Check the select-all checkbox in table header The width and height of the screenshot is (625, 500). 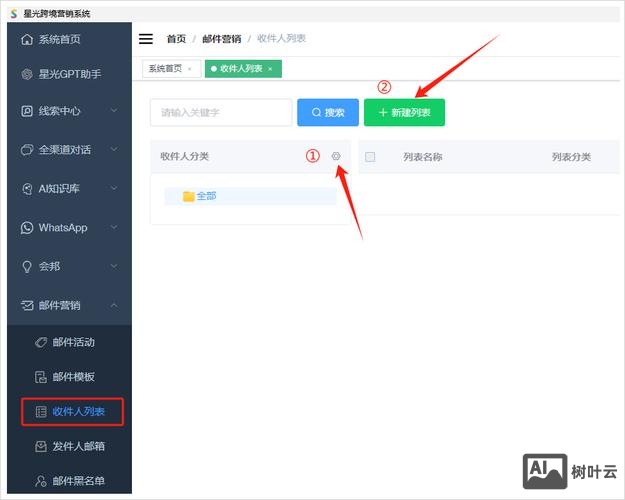click(x=370, y=157)
